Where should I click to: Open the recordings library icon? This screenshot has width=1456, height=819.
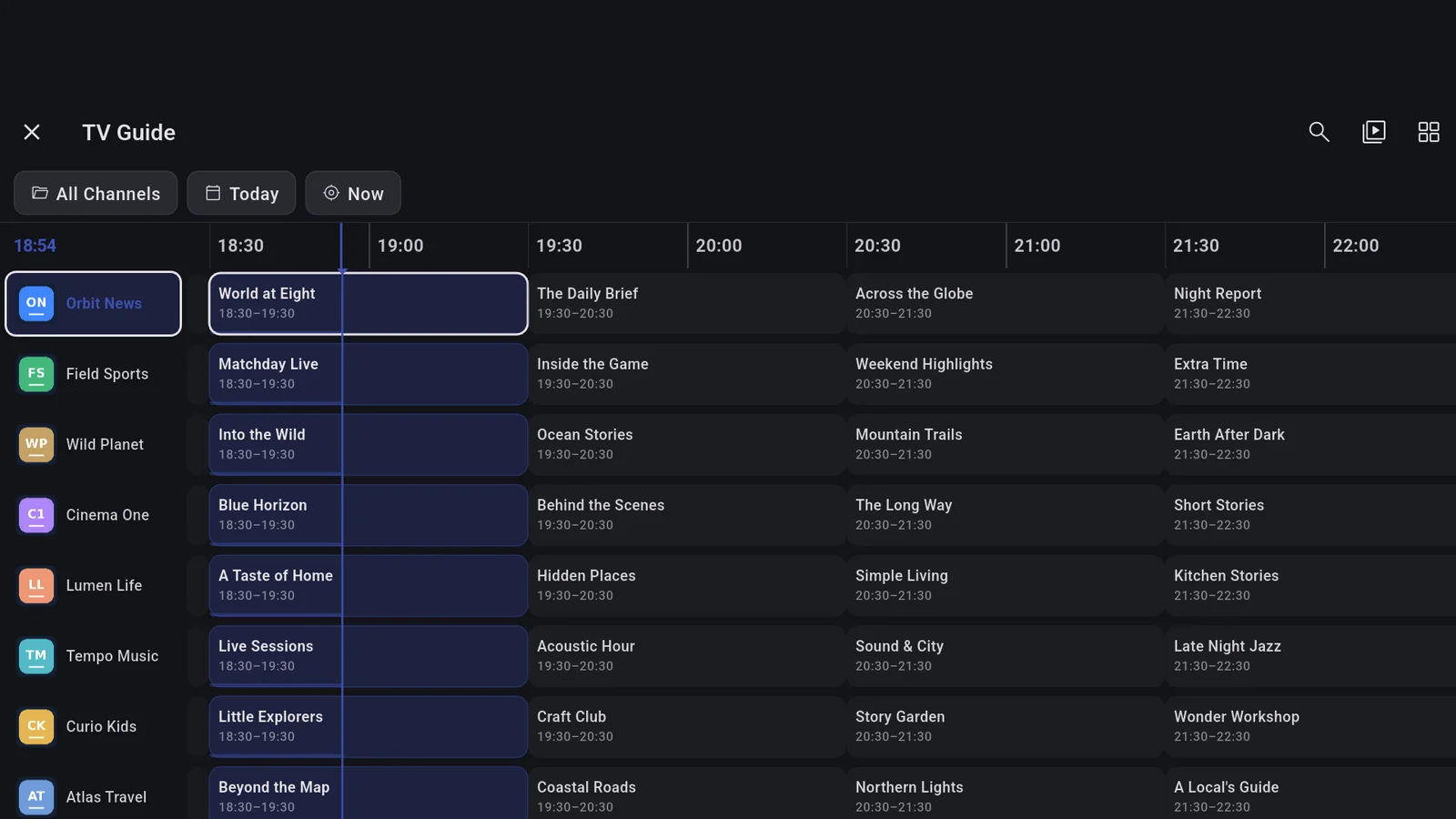pos(1373,132)
